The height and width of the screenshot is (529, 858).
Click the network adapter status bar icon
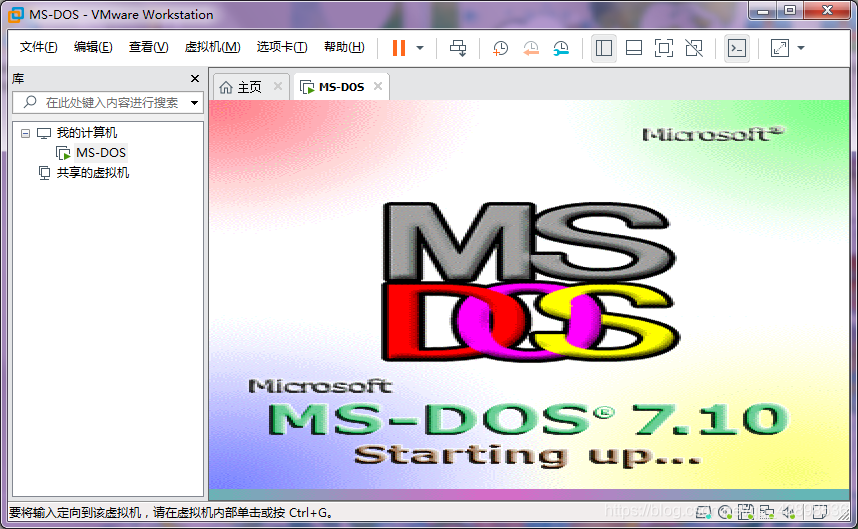767,512
